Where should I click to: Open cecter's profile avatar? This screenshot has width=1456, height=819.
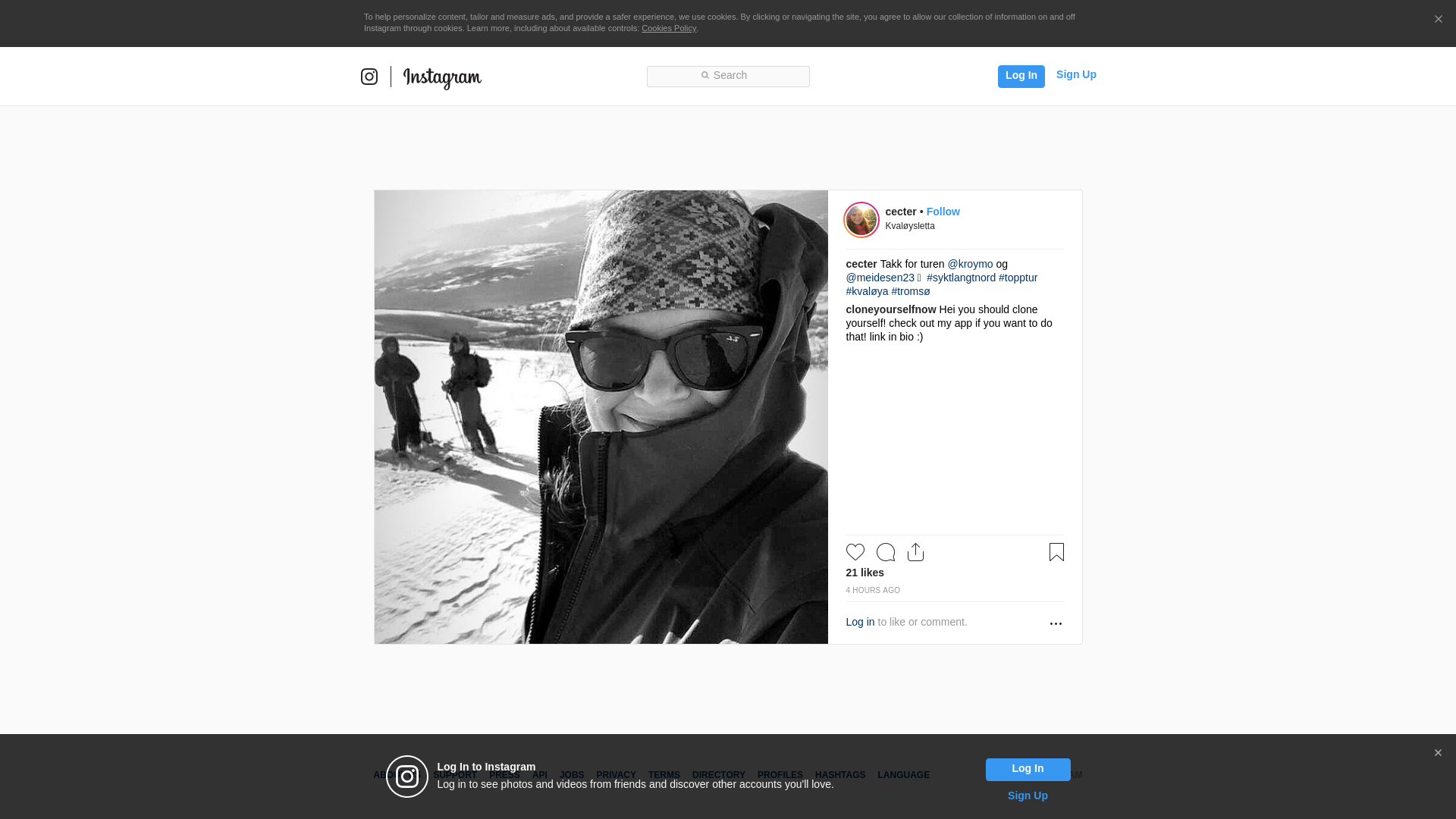click(861, 220)
